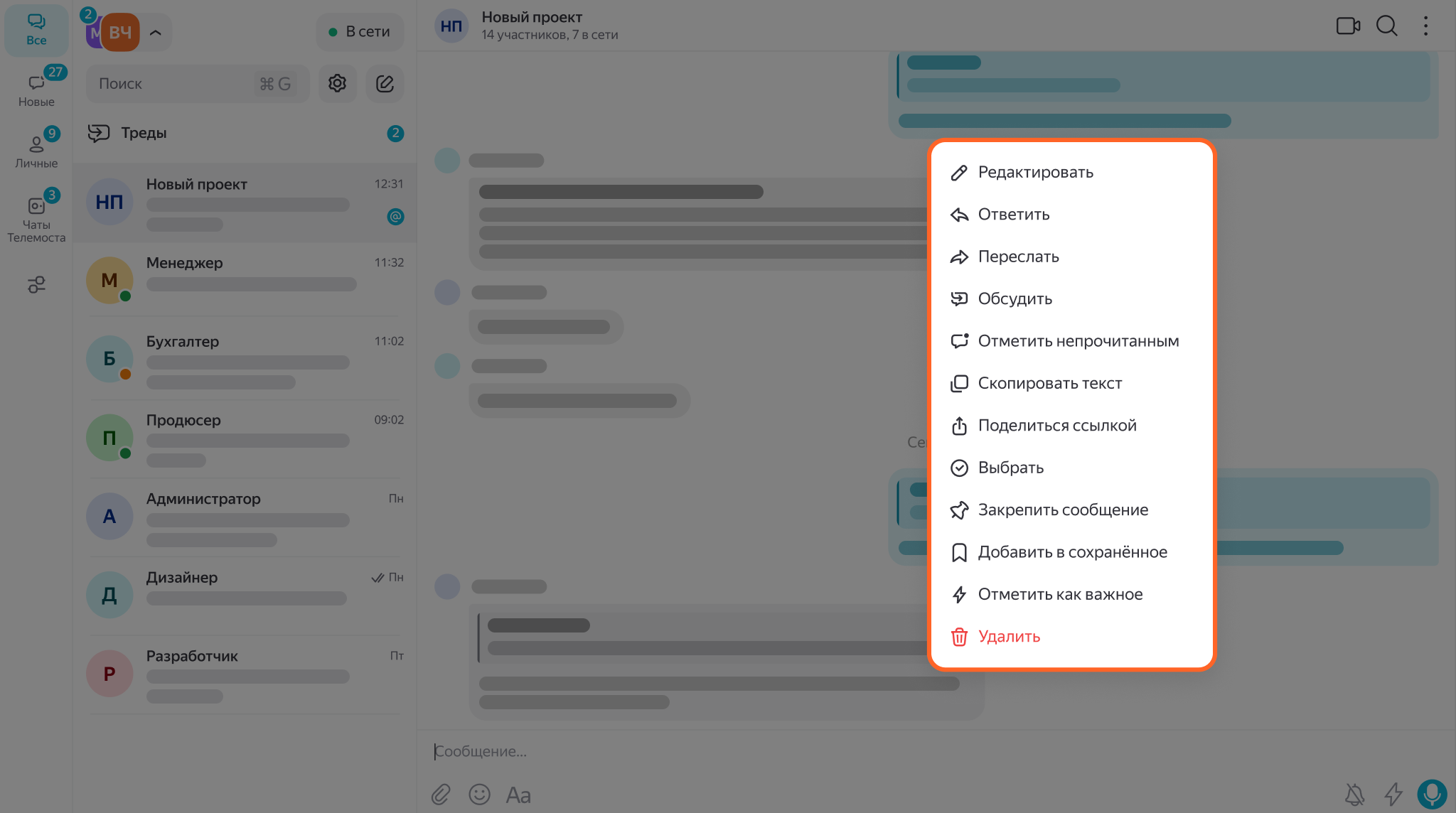The width and height of the screenshot is (1456, 813).
Task: Open messenger settings via the gear icon
Action: click(x=337, y=84)
